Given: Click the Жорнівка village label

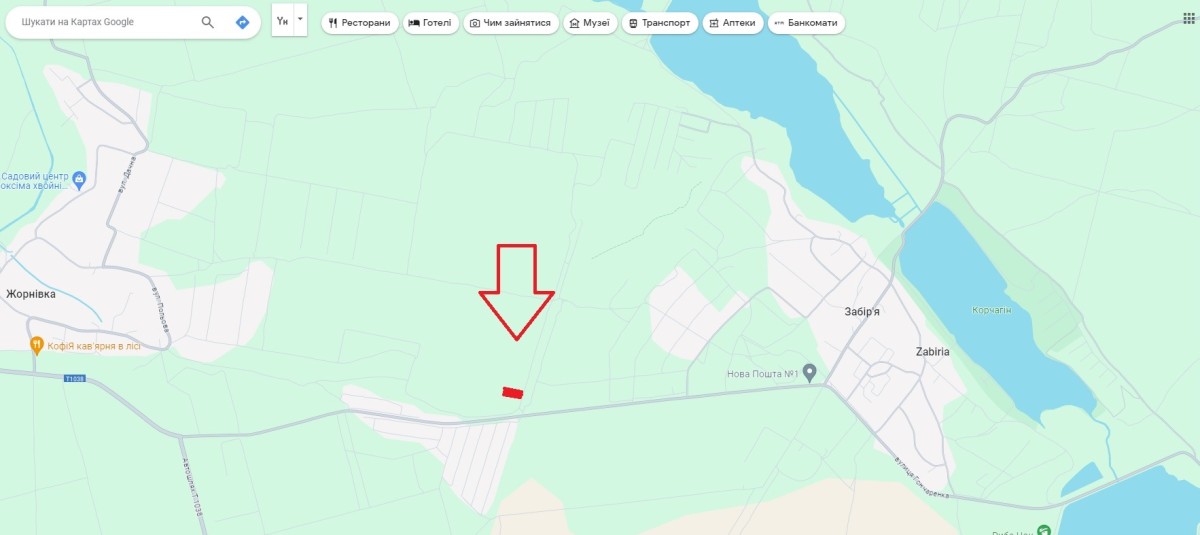Looking at the screenshot, I should coord(31,295).
